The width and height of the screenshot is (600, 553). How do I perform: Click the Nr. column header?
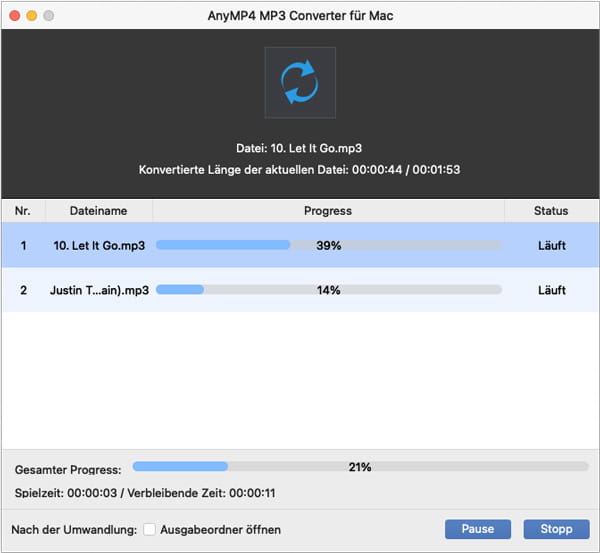(23, 211)
